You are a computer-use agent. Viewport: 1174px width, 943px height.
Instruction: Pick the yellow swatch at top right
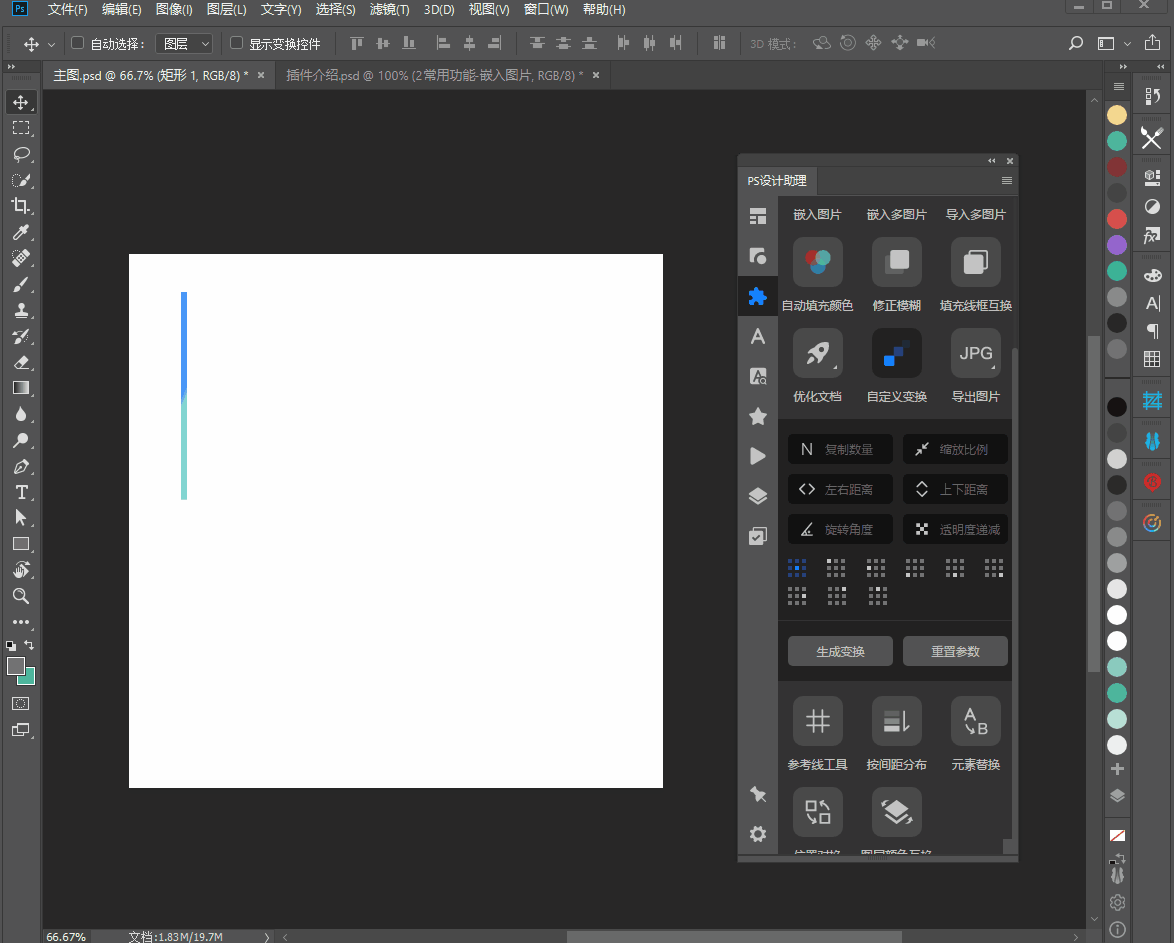pyautogui.click(x=1116, y=115)
